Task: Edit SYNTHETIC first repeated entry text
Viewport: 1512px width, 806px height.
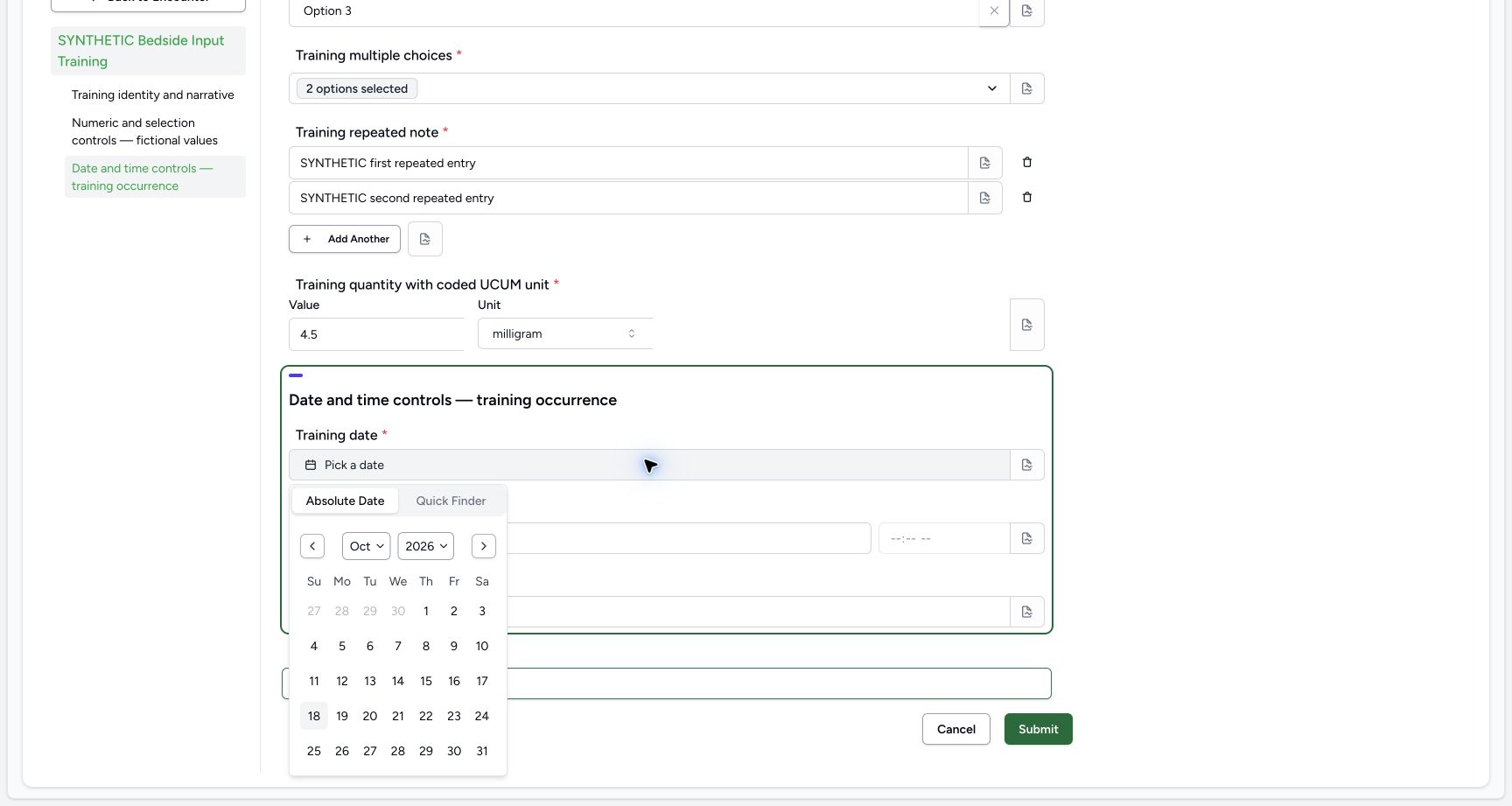Action: 628,163
